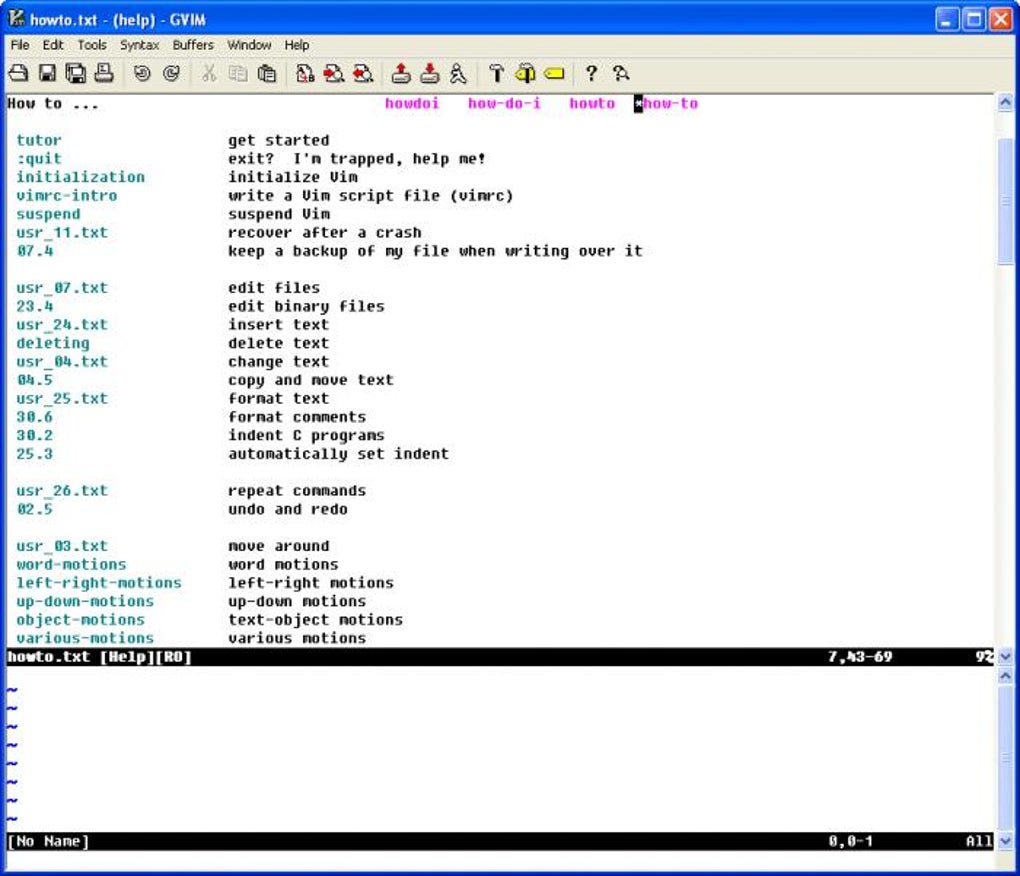
Task: Click the Save file floppy icon
Action: click(47, 73)
